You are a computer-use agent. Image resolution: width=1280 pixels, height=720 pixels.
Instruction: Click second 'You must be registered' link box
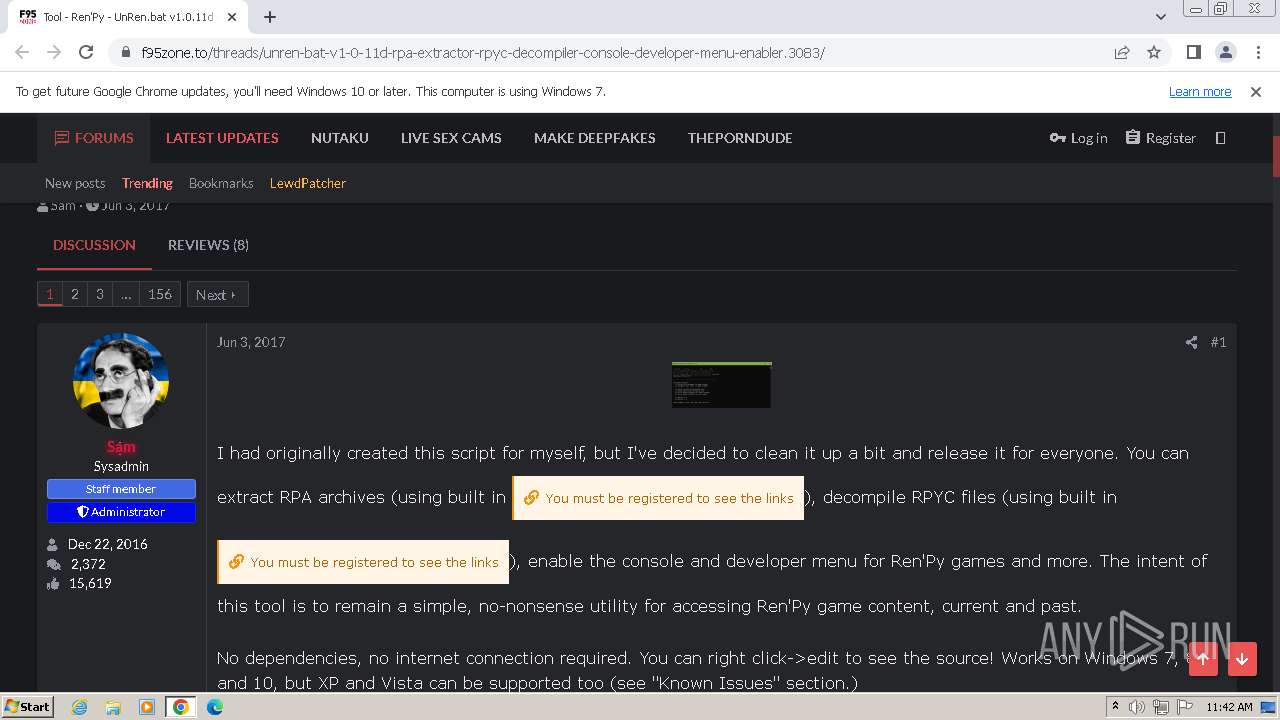[363, 562]
